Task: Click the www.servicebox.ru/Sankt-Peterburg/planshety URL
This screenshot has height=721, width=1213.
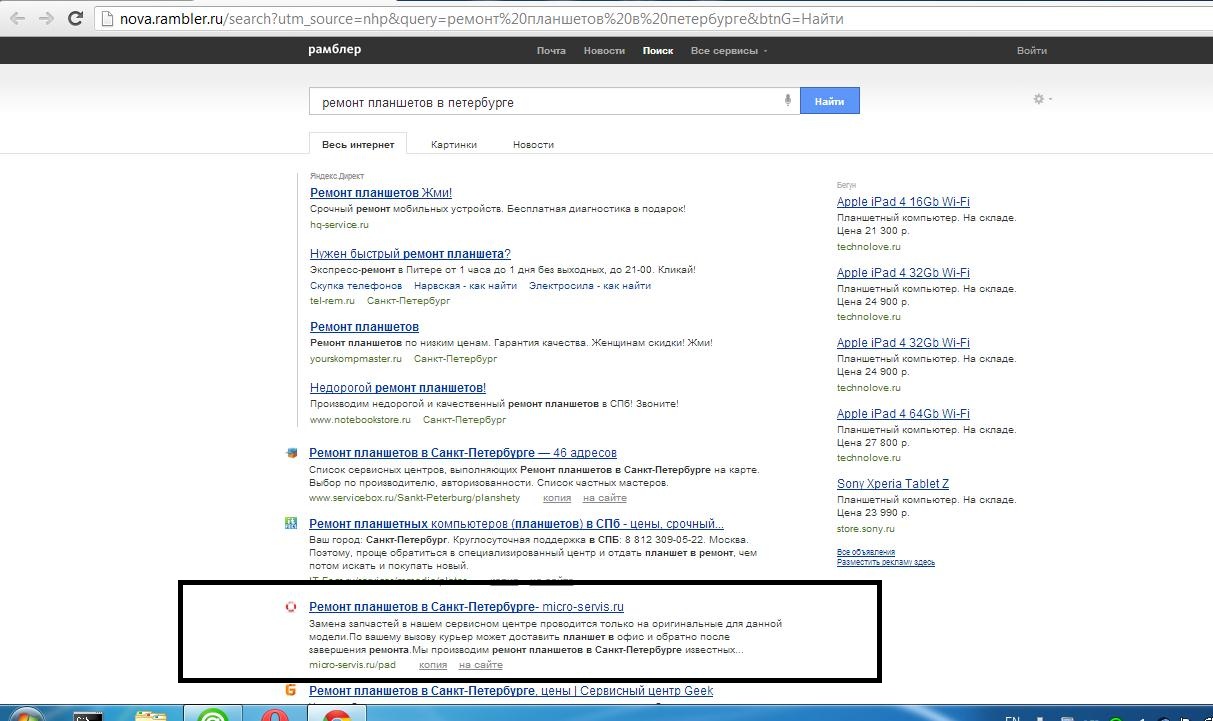Action: tap(415, 498)
